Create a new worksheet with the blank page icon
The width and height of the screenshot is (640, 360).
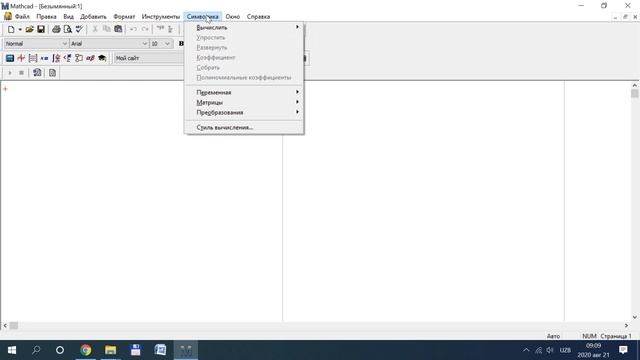(x=11, y=29)
